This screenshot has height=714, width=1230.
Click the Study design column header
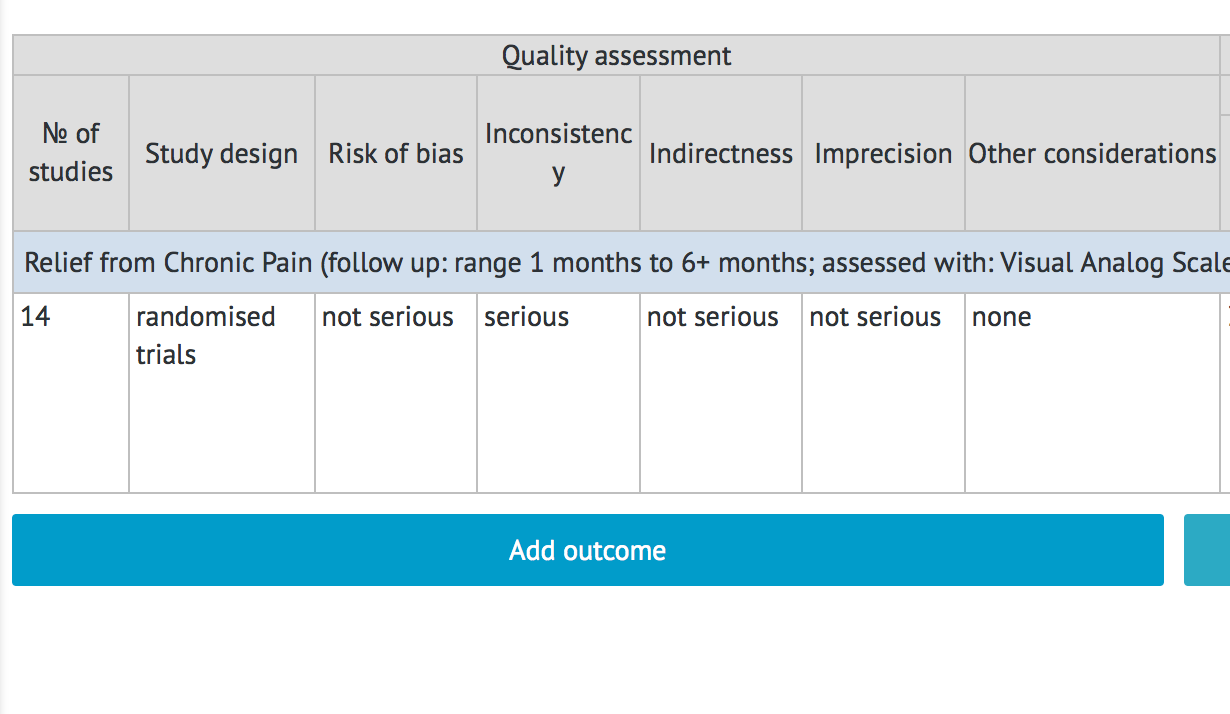pos(222,154)
